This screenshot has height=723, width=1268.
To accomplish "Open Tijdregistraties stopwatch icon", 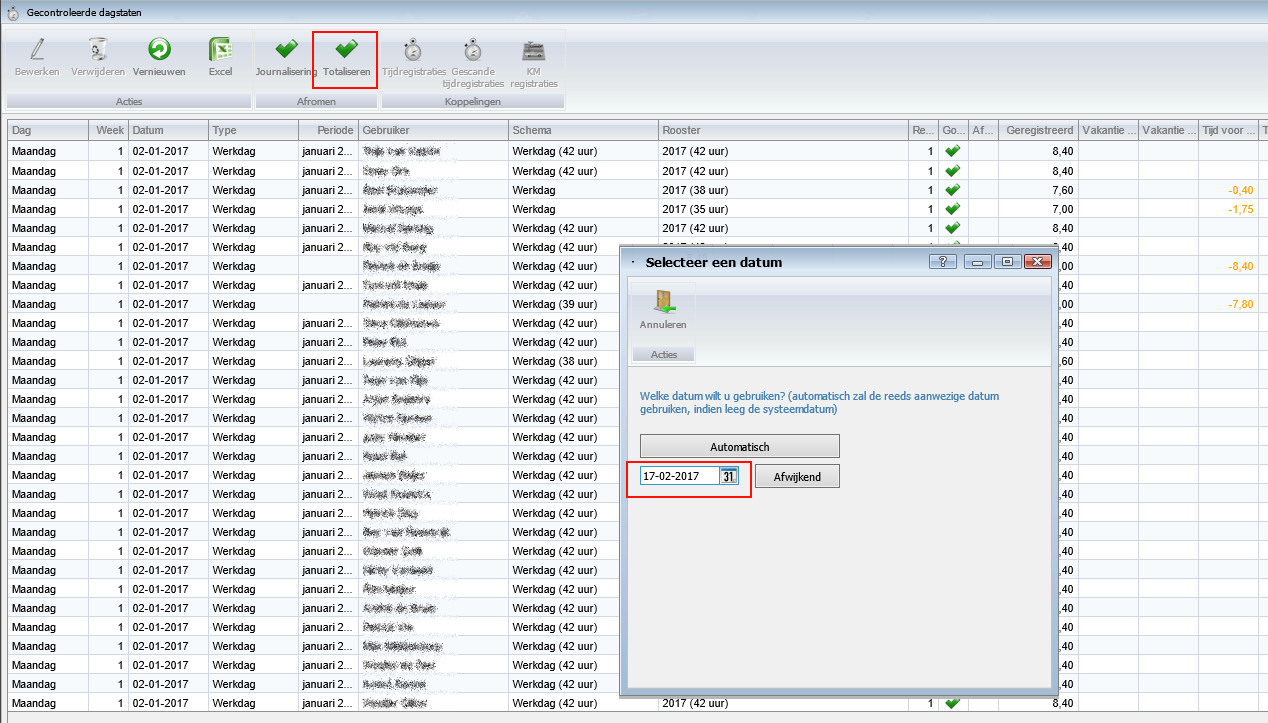I will pos(413,50).
